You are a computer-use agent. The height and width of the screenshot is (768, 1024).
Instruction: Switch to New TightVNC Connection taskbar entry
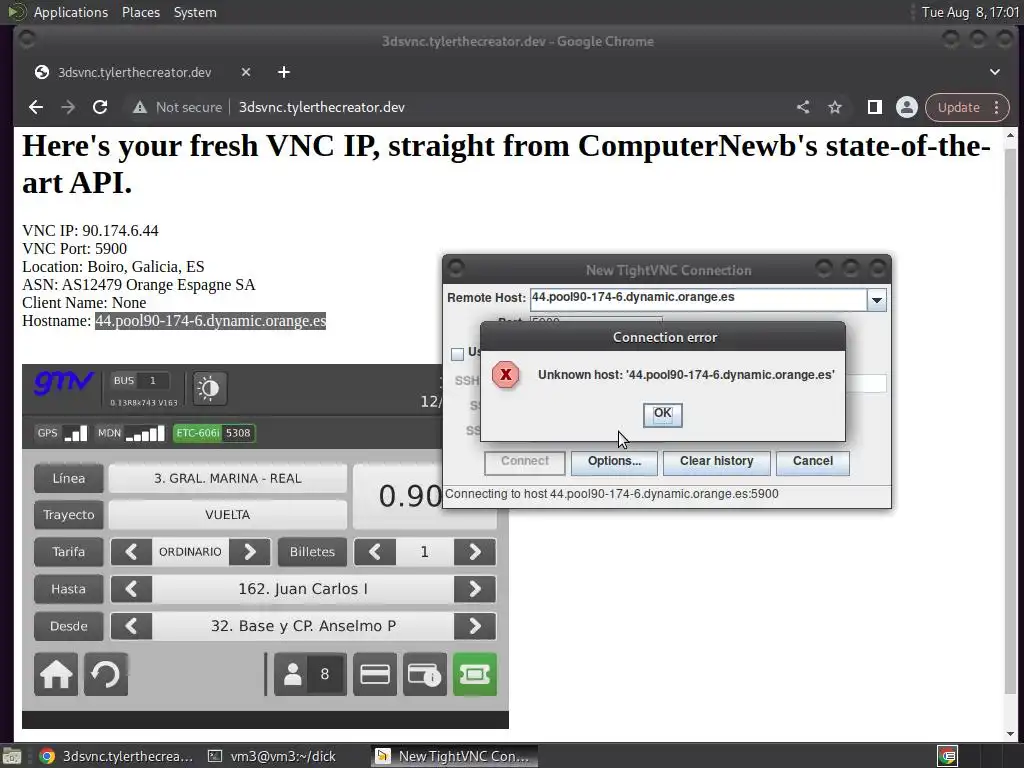pyautogui.click(x=455, y=756)
